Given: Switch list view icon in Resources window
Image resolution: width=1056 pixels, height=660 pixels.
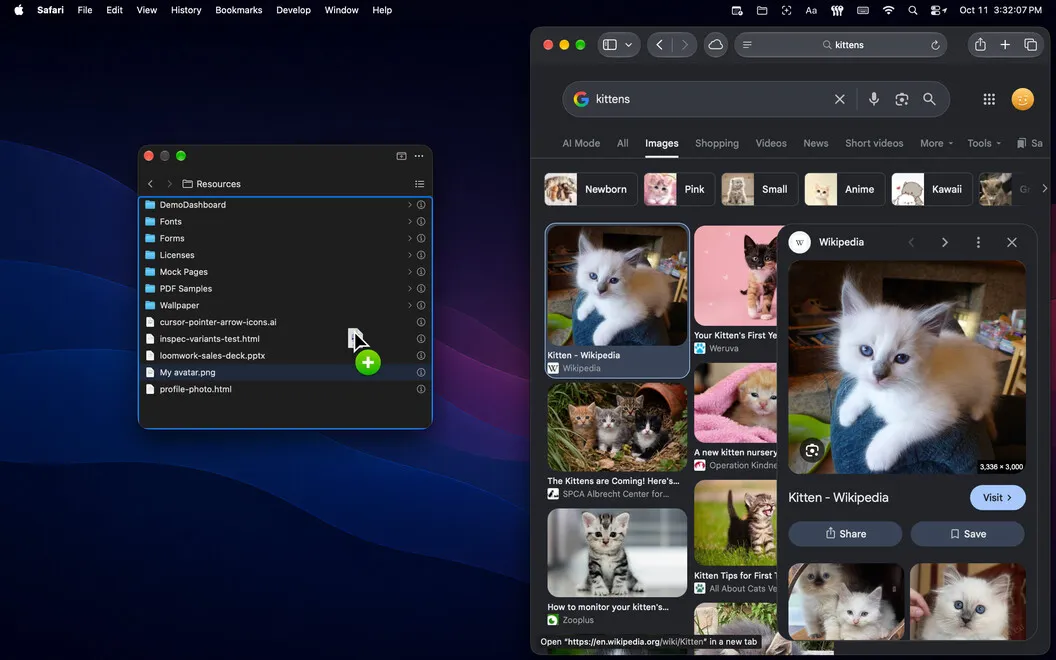Looking at the screenshot, I should click(420, 184).
